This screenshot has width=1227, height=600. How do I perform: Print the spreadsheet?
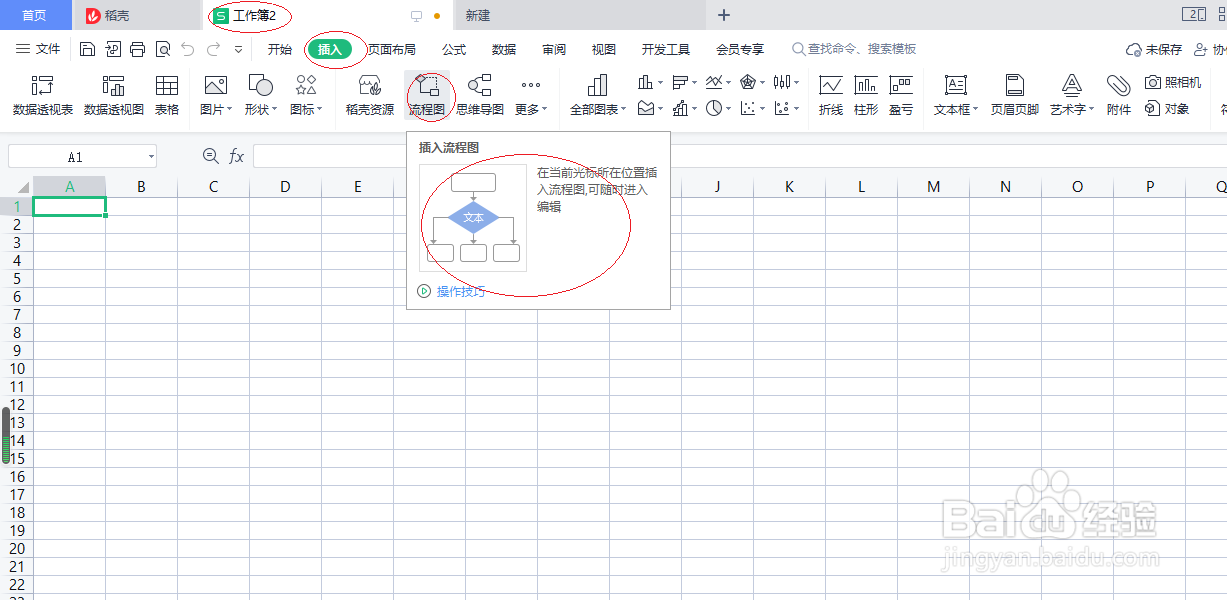click(x=138, y=49)
